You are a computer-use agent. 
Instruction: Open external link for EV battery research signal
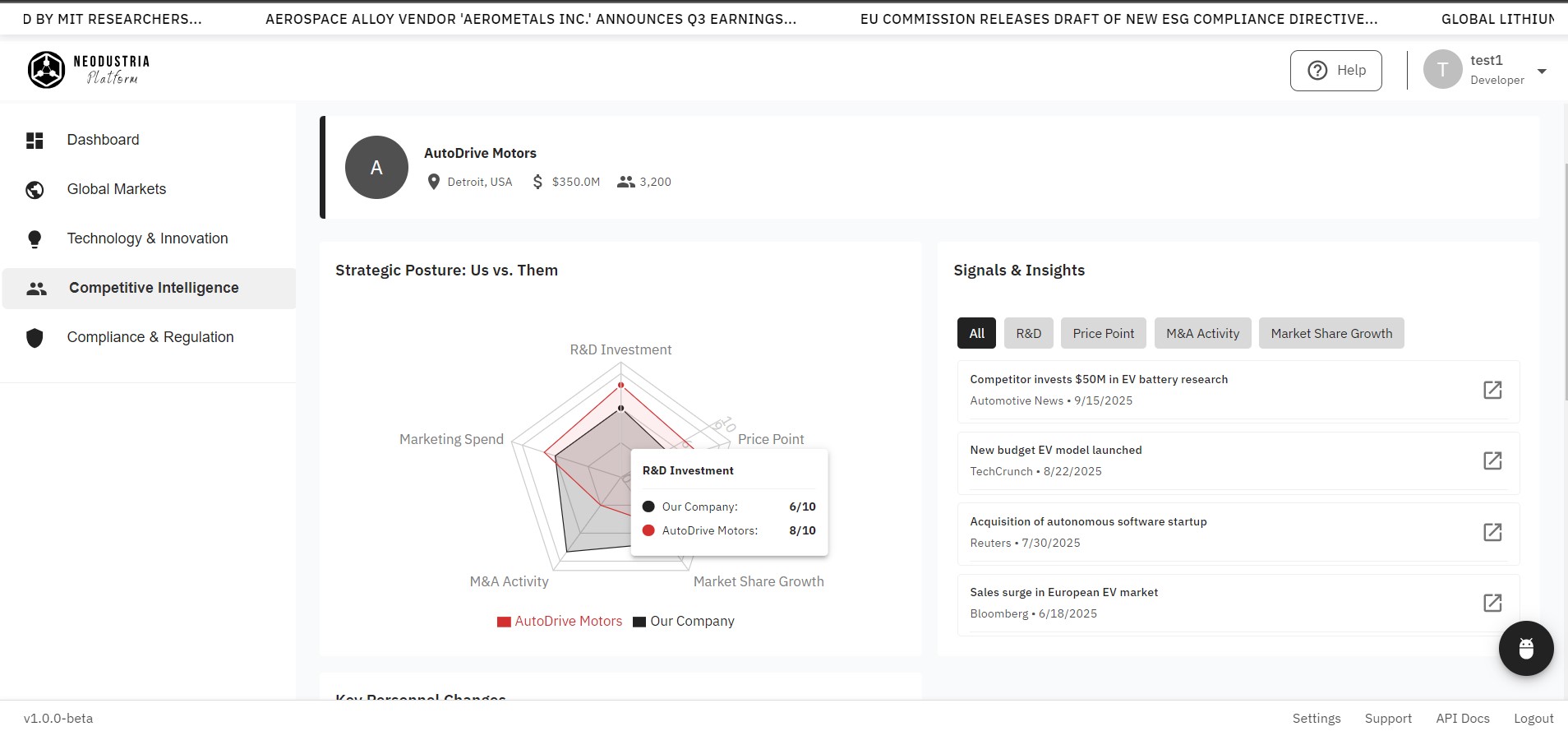pos(1492,390)
